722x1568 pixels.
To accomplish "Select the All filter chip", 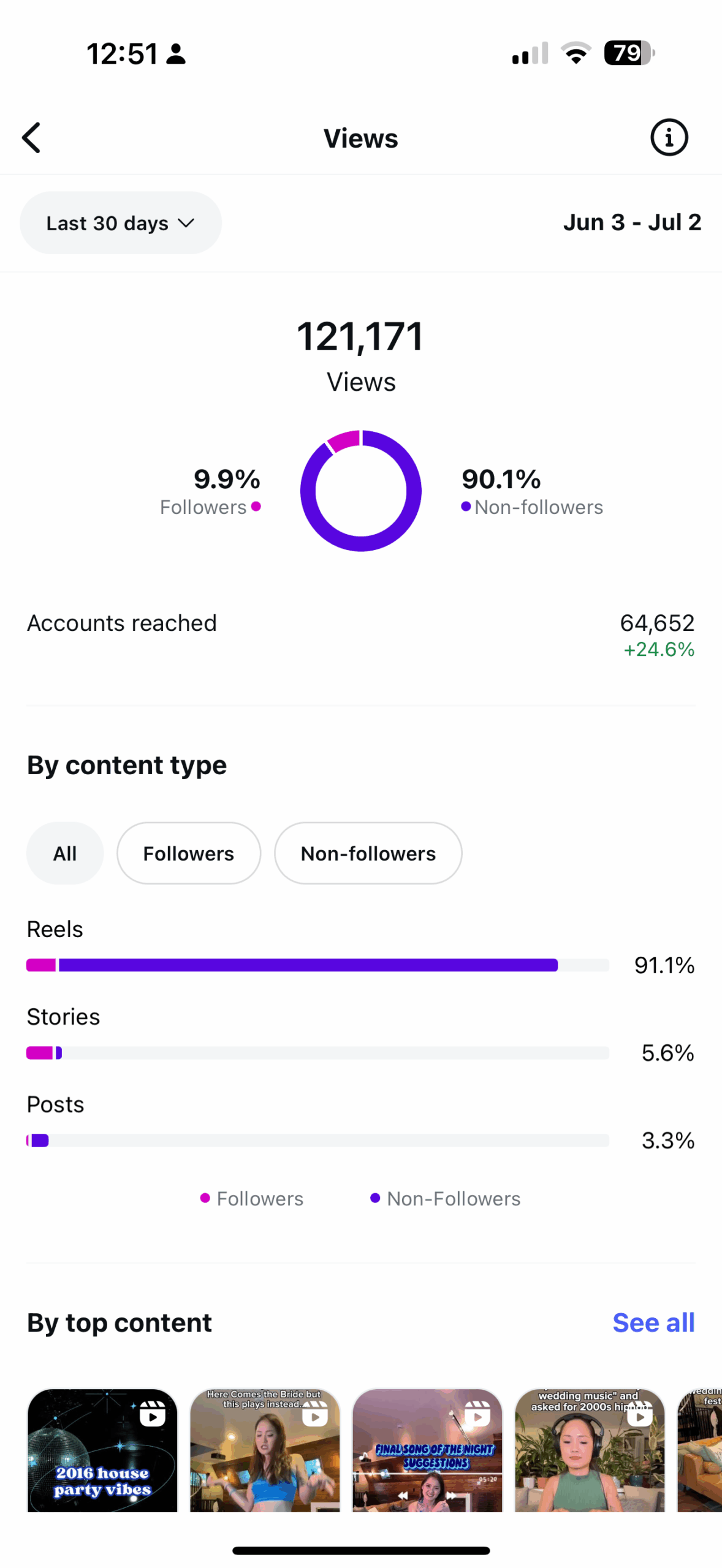I will click(65, 853).
